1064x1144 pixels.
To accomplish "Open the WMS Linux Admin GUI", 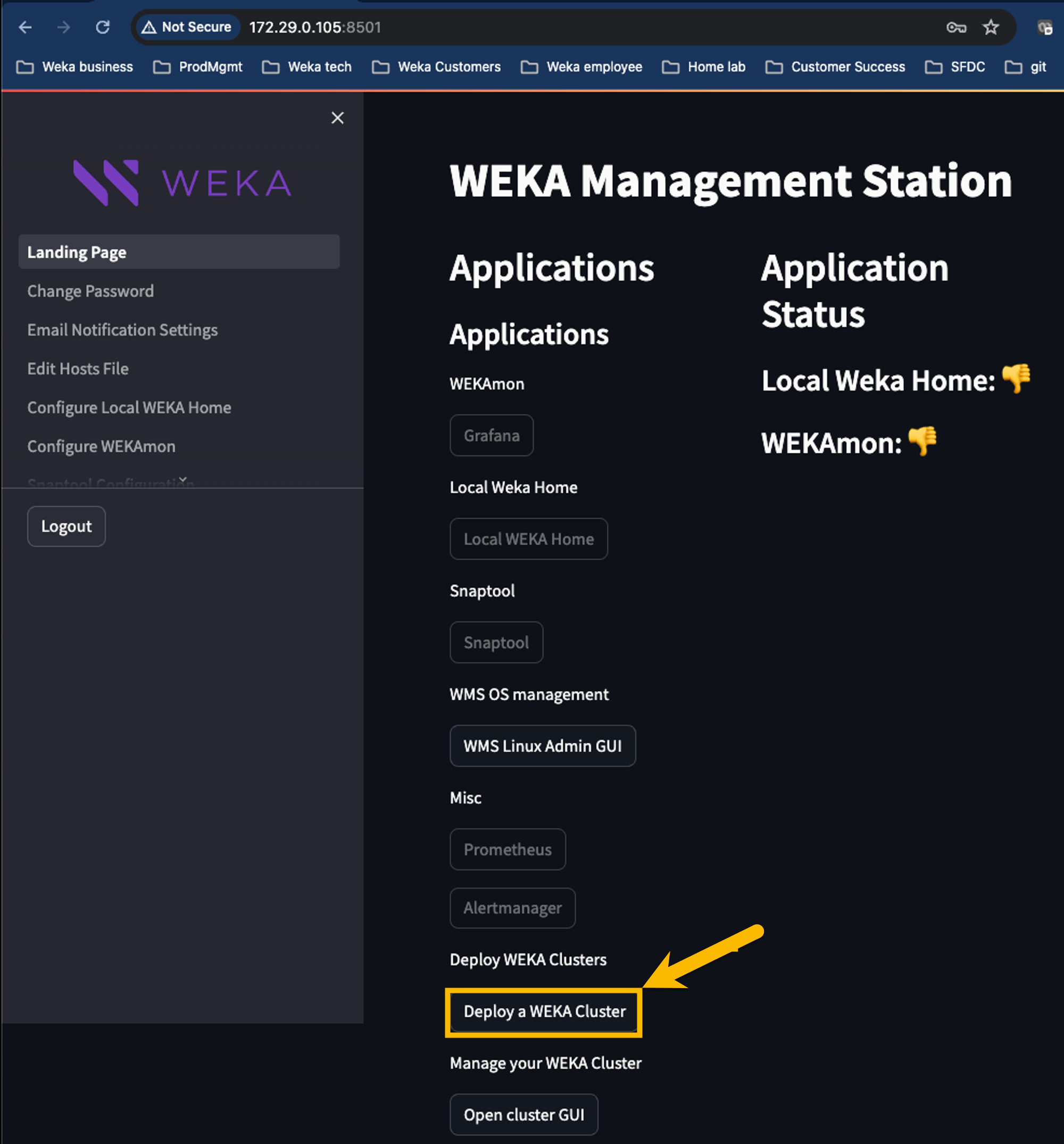I will pos(542,746).
